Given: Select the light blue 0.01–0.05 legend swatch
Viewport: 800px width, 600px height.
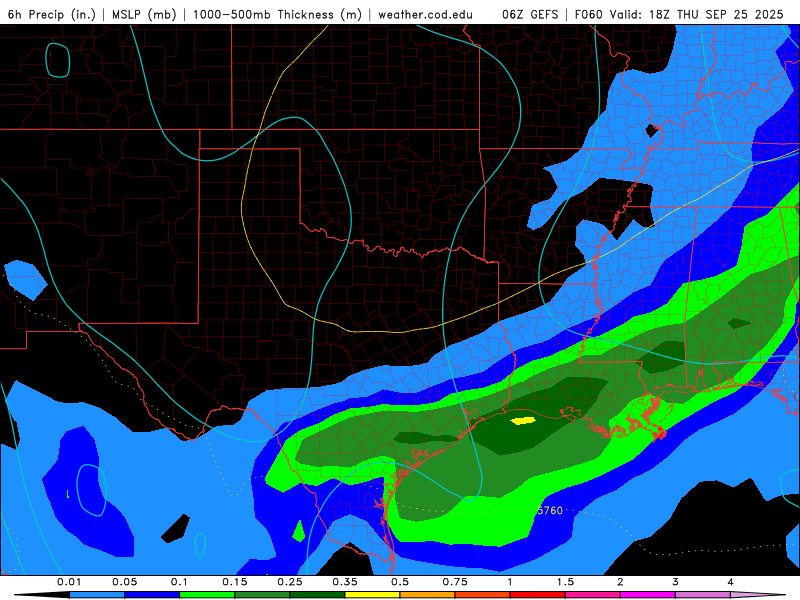Looking at the screenshot, I should point(97,595).
